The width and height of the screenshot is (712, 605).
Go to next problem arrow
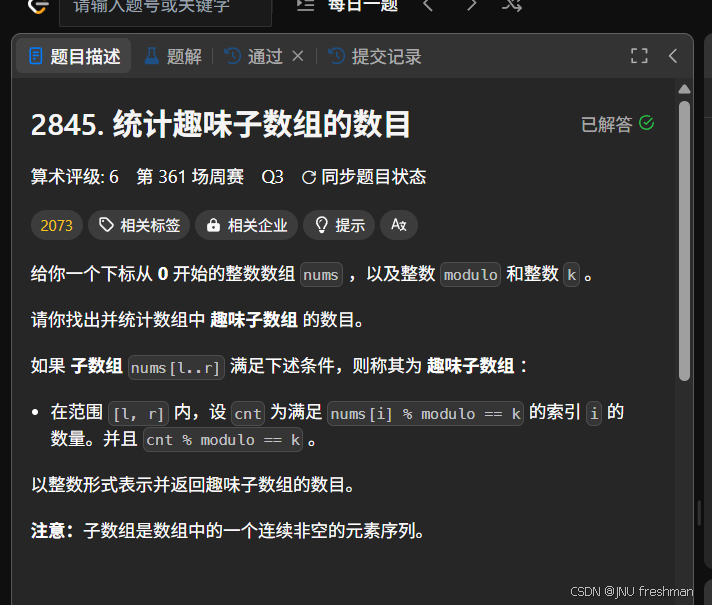pos(472,5)
